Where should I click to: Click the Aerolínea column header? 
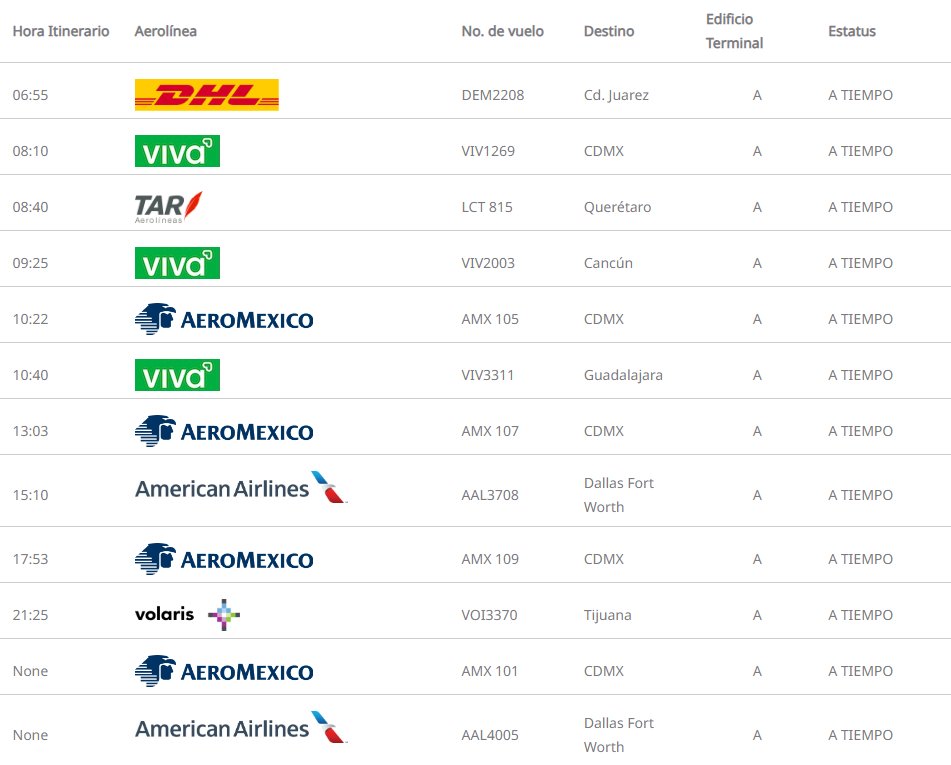point(166,31)
